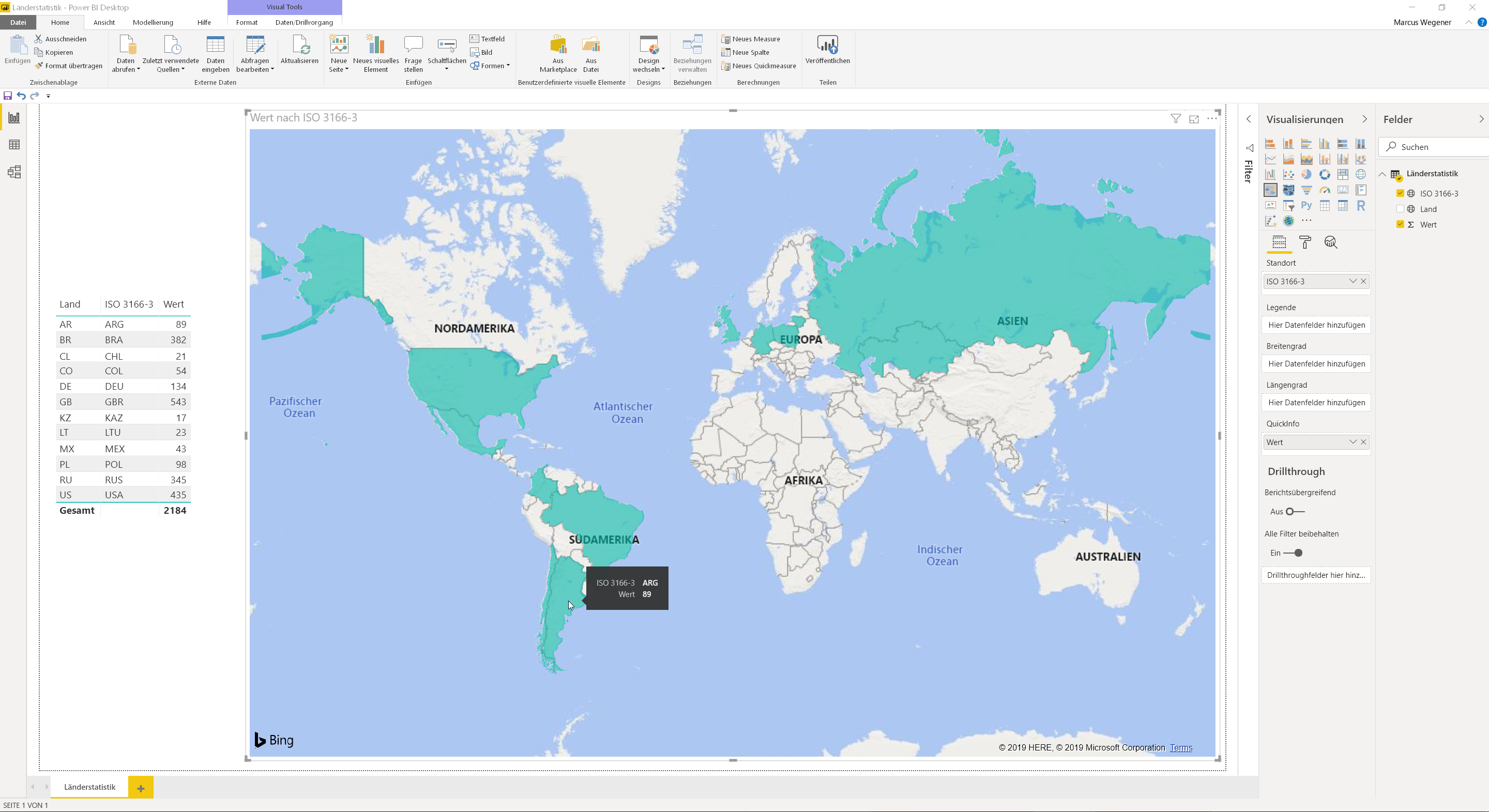
Task: Select the Länderstatistik page tab
Action: pos(89,787)
